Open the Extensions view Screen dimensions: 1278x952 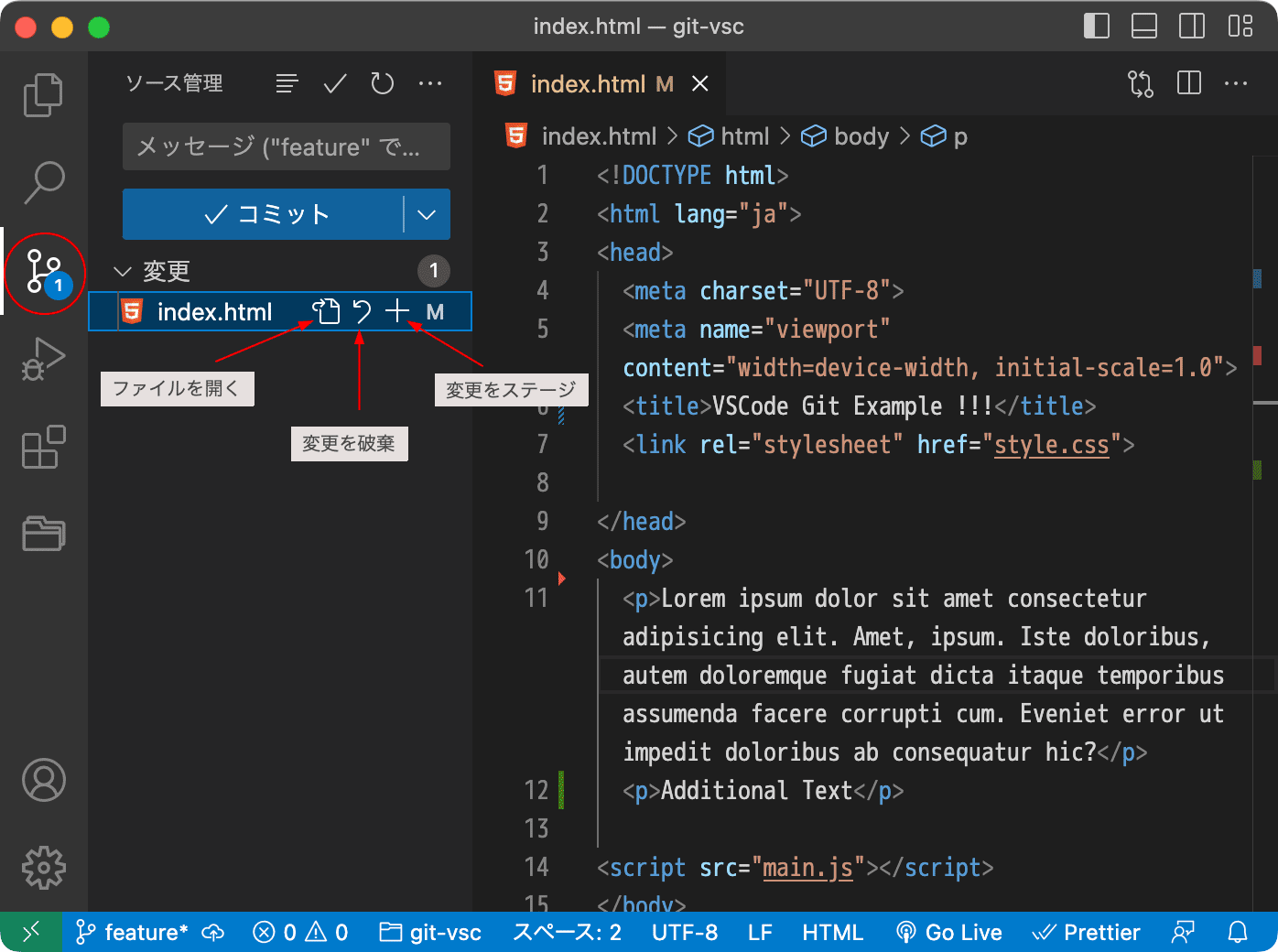pyautogui.click(x=43, y=447)
